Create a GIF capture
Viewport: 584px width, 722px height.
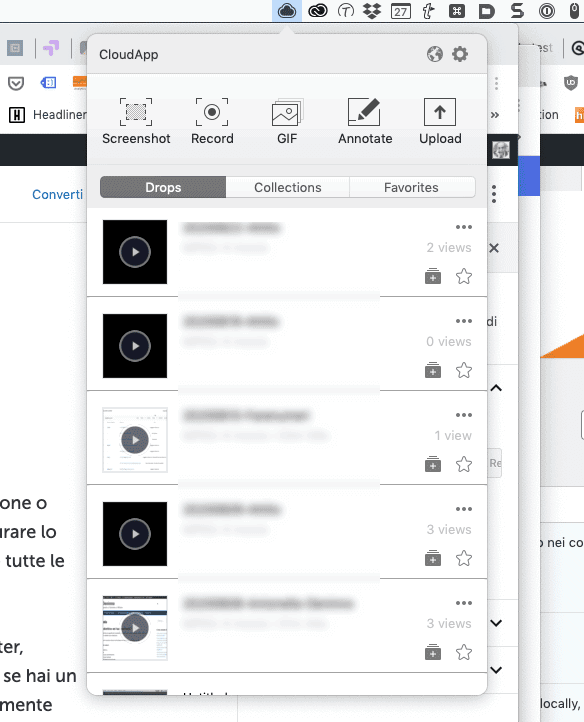tap(287, 122)
